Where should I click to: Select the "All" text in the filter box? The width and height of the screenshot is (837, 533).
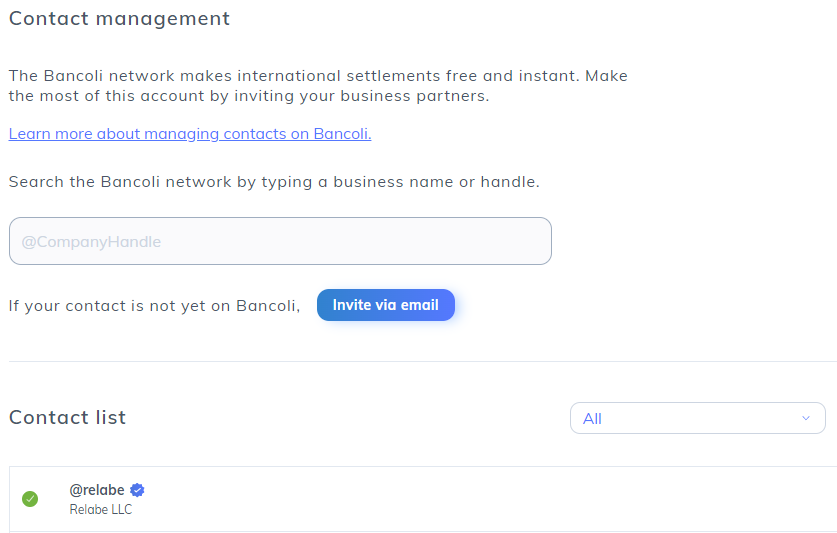click(x=592, y=419)
